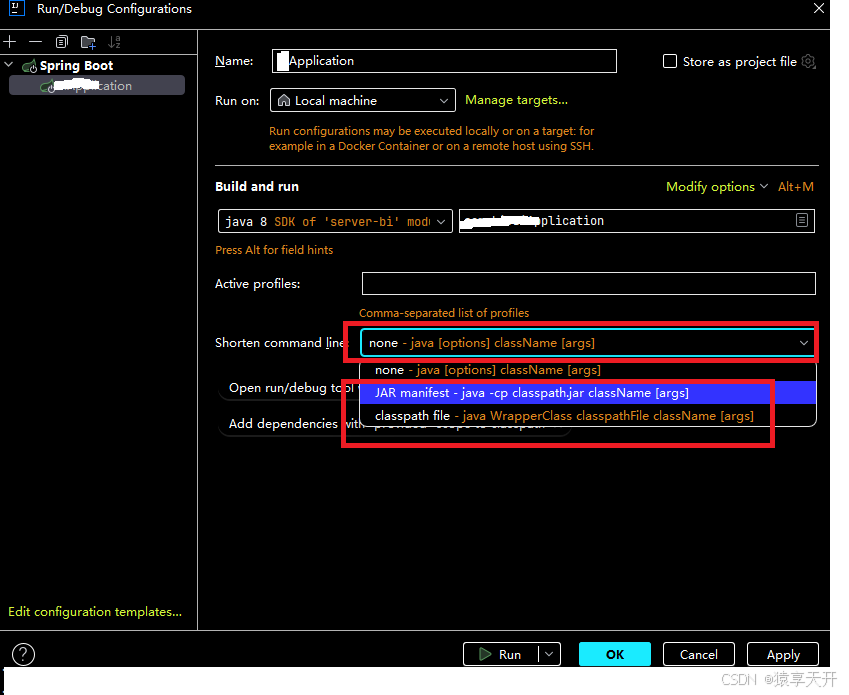The height and width of the screenshot is (695, 849).
Task: Remove configuration with minus icon
Action: (x=35, y=42)
